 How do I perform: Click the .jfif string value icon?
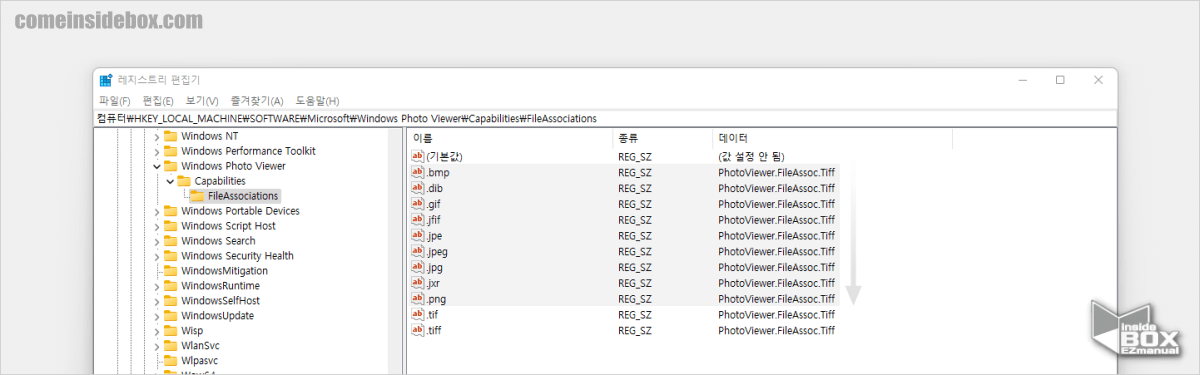[x=418, y=220]
